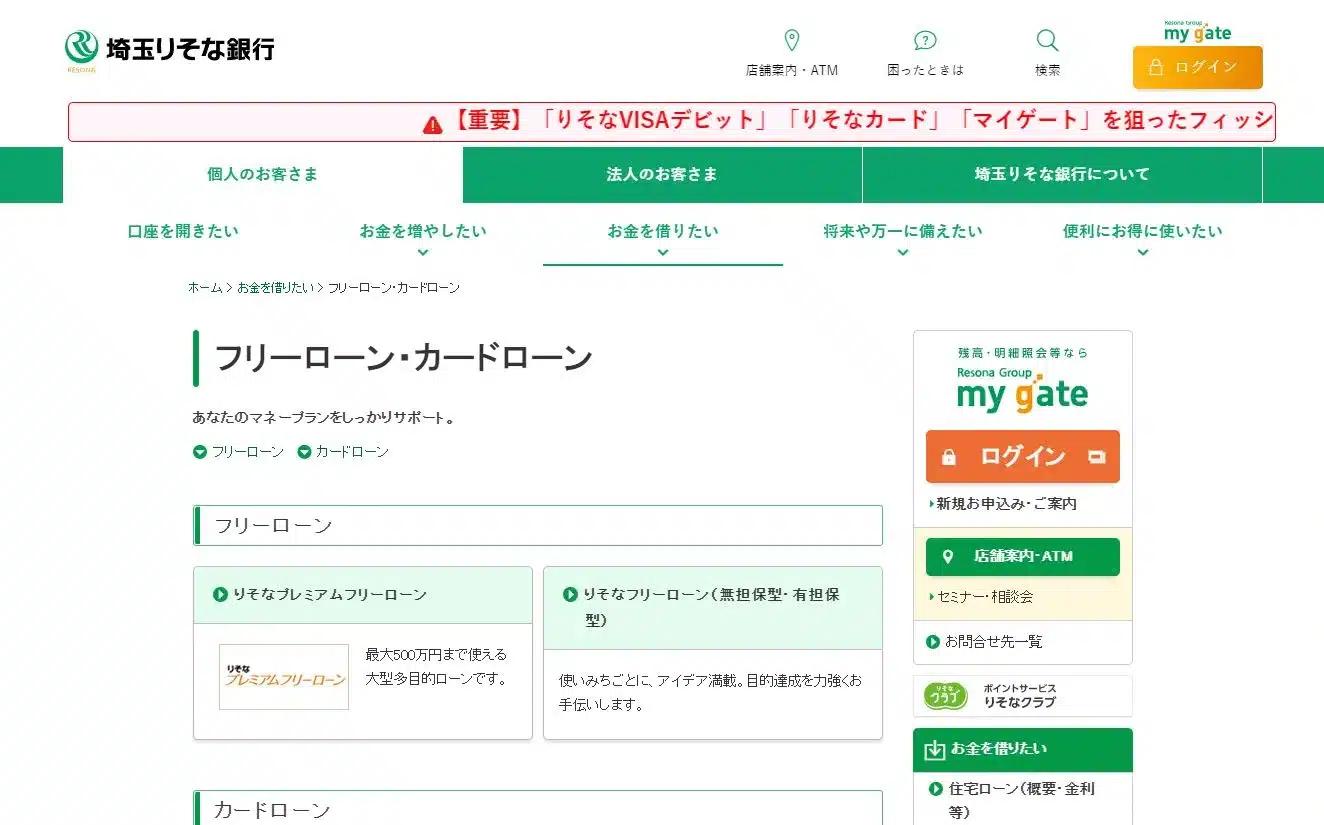
Task: Click the Saitama Resona Bank logo
Action: [169, 50]
